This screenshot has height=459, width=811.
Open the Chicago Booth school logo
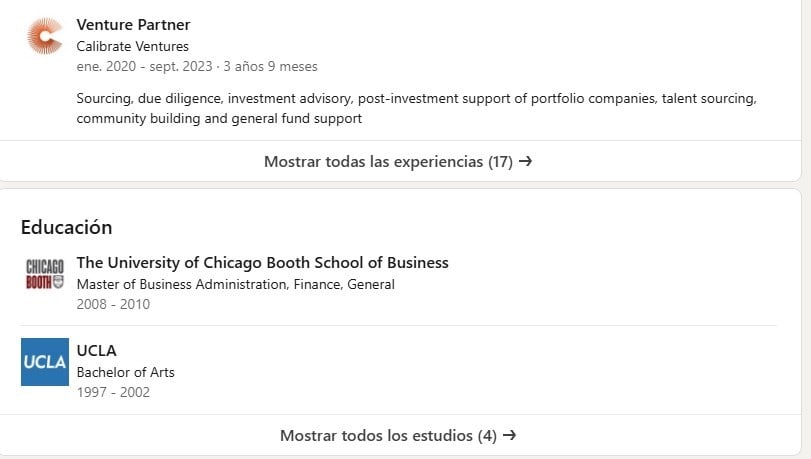pos(45,274)
